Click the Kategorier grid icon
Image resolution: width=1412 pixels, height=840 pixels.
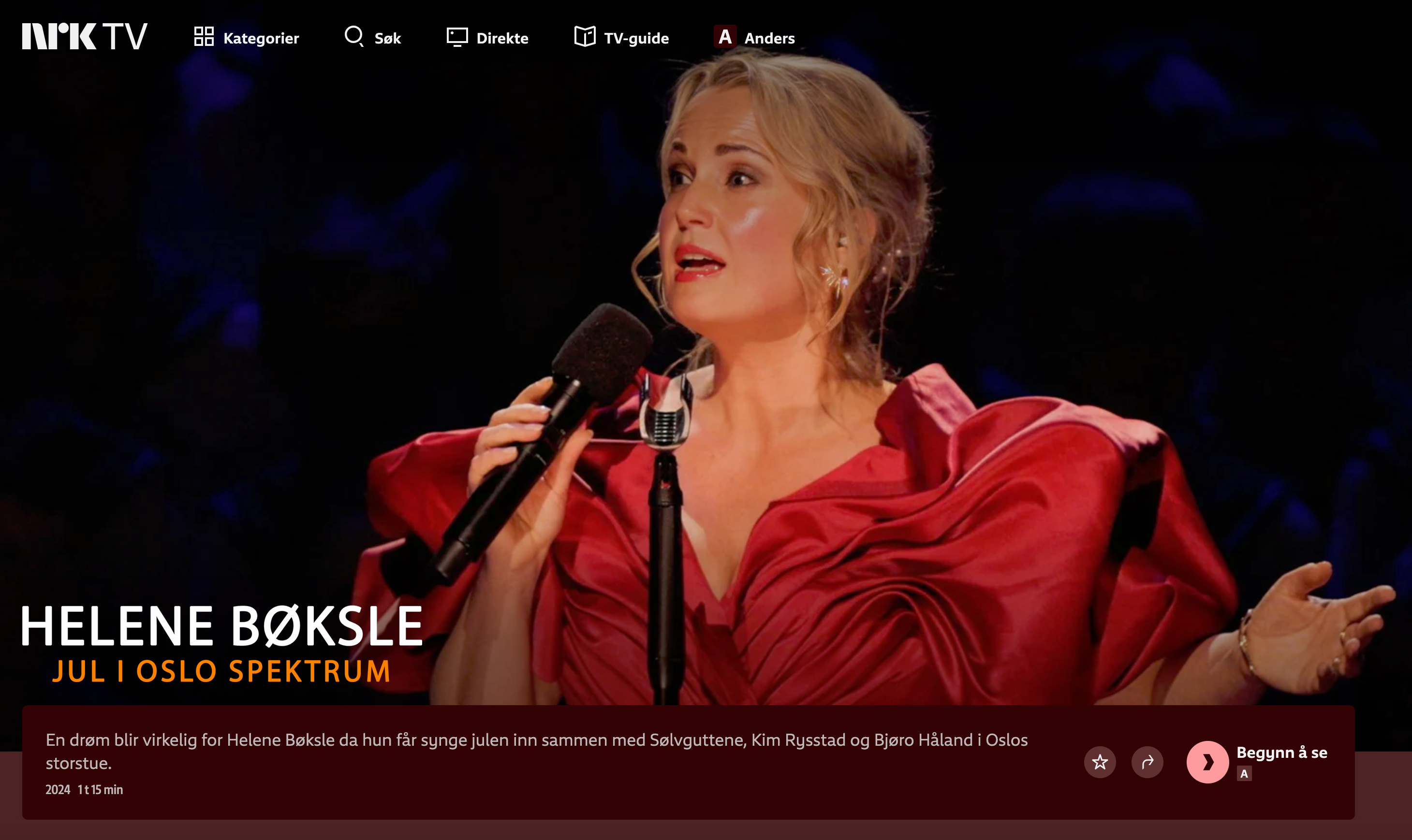204,37
